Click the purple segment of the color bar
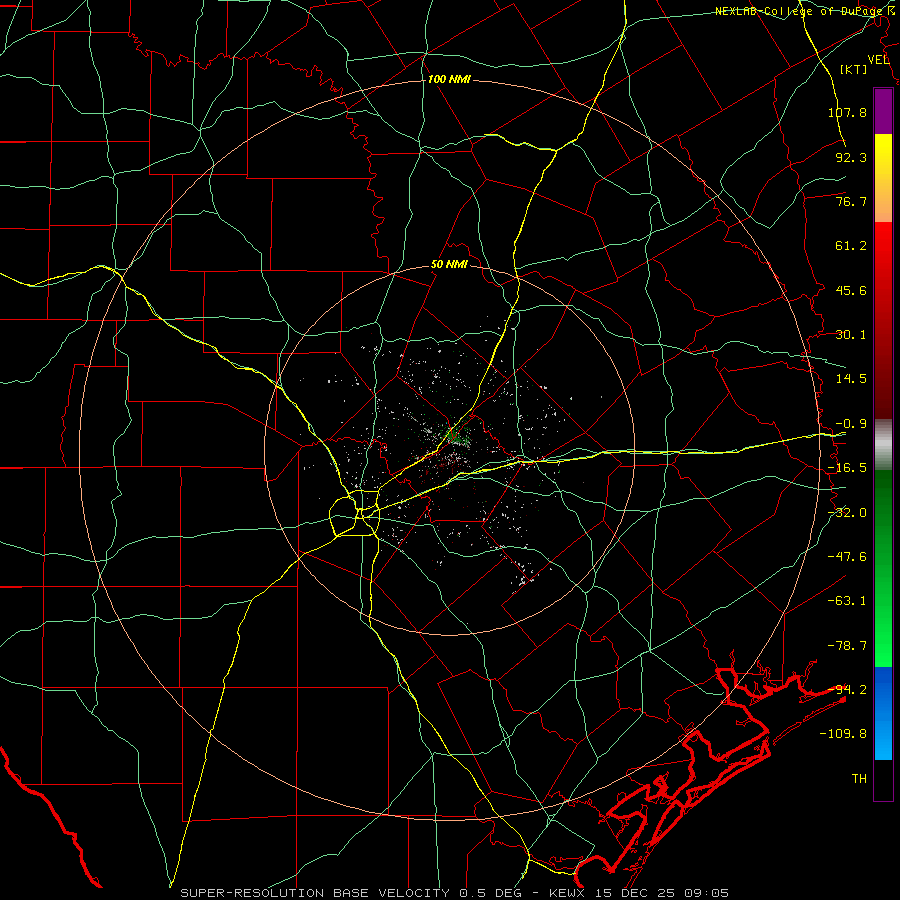Viewport: 900px width, 900px height. (883, 111)
